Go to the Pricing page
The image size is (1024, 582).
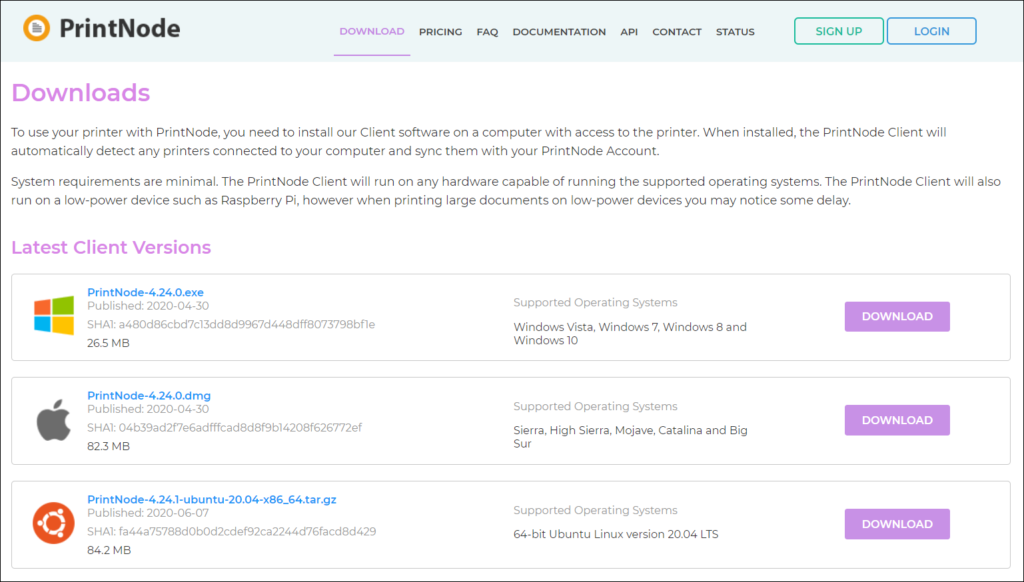point(441,31)
